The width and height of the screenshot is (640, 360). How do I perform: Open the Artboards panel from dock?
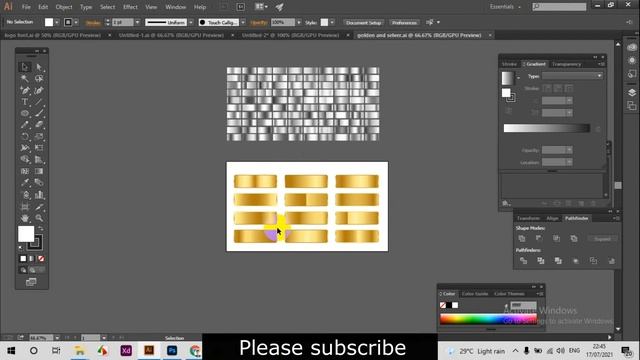pyautogui.click(x=632, y=106)
